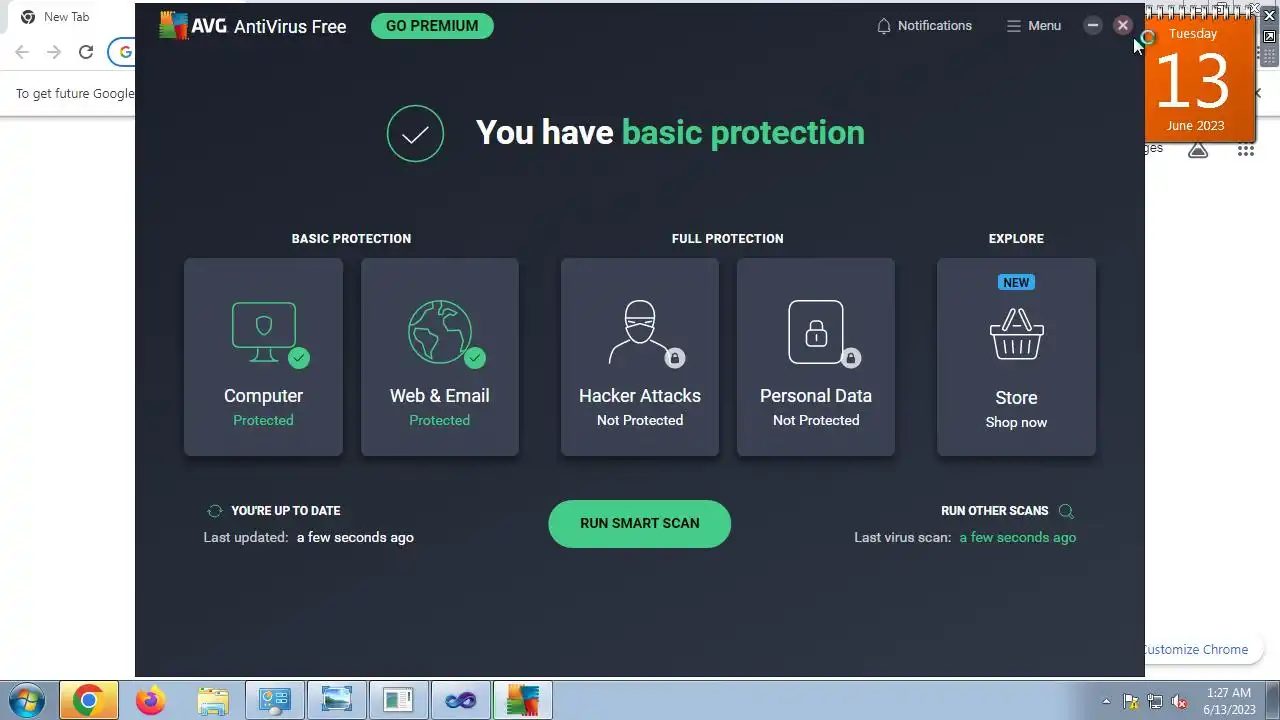Click the Customize Chrome link
The height and width of the screenshot is (720, 1280).
pyautogui.click(x=1196, y=650)
